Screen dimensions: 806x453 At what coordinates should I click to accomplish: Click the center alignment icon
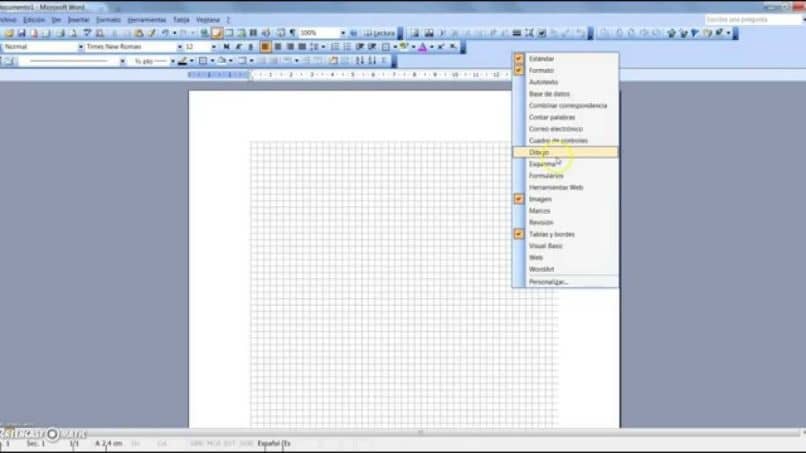[278, 47]
